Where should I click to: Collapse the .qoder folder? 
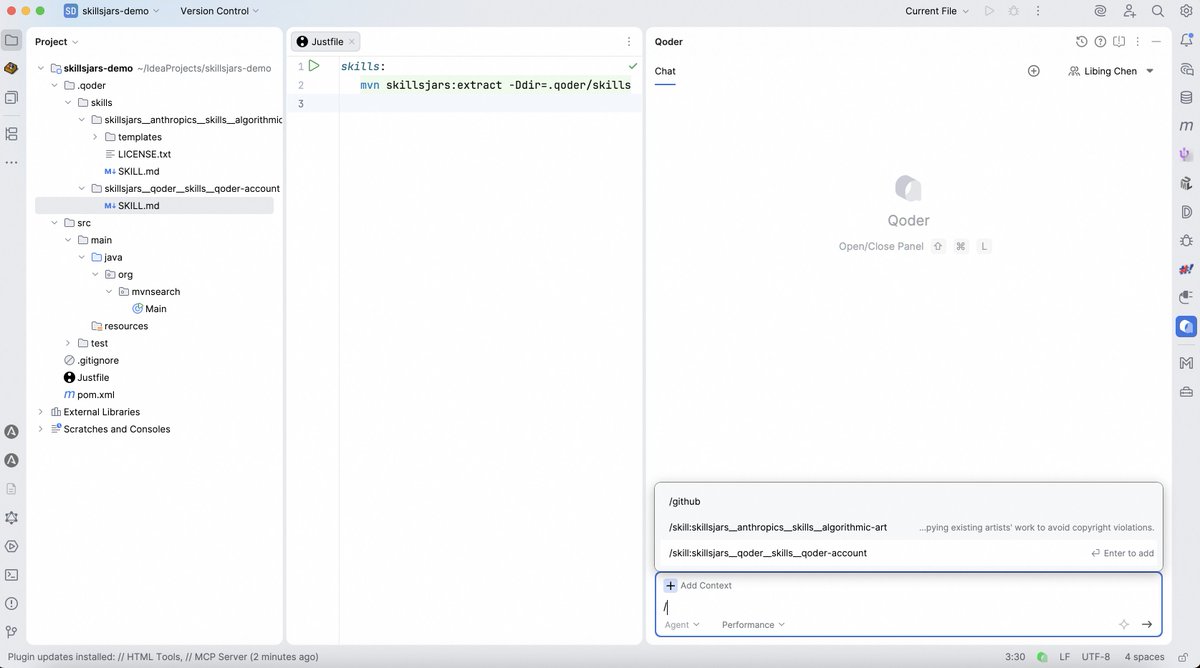(55, 85)
